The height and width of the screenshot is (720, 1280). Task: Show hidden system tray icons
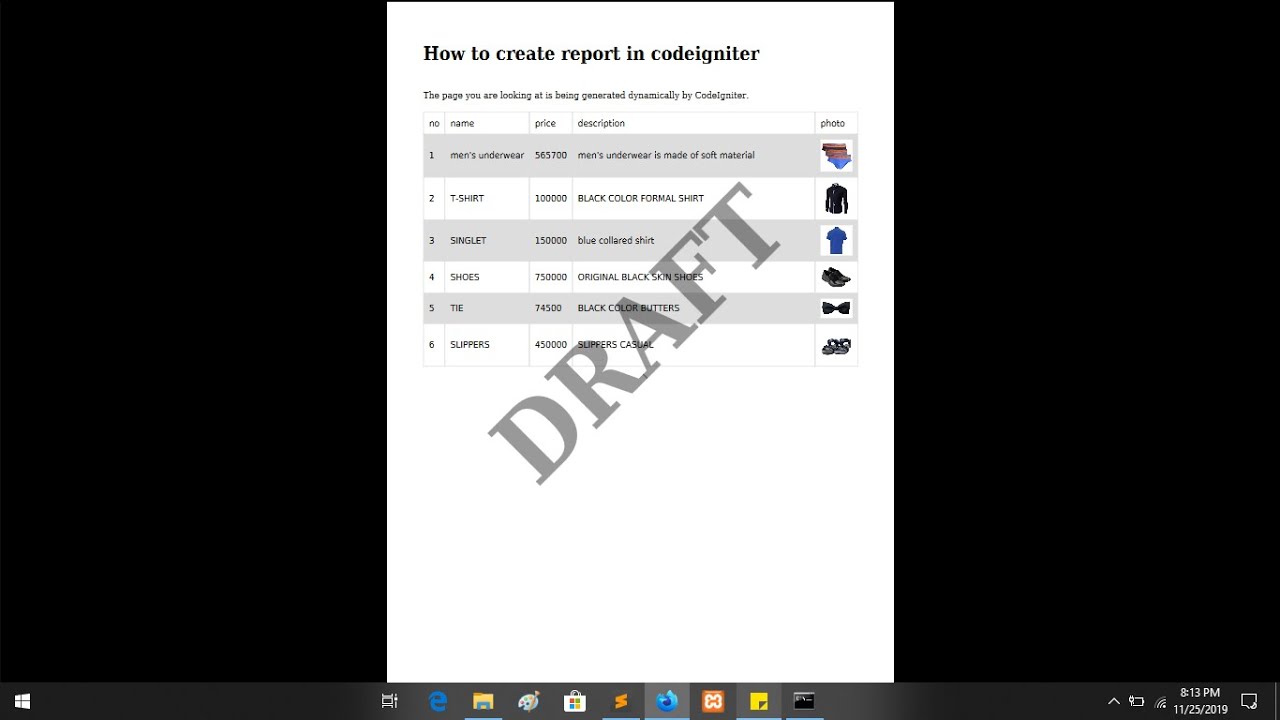[1114, 701]
